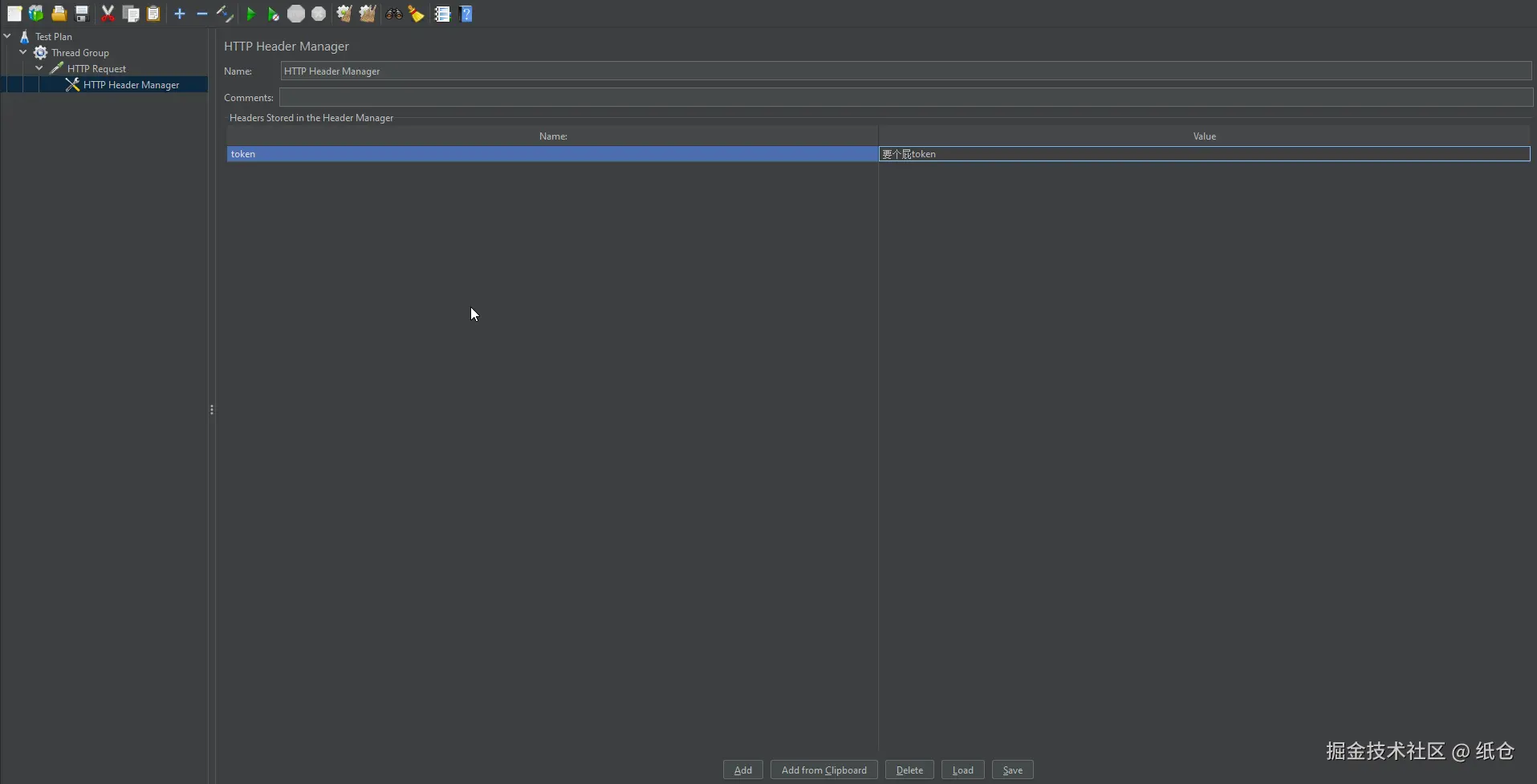Click the New test plan icon

(14, 14)
